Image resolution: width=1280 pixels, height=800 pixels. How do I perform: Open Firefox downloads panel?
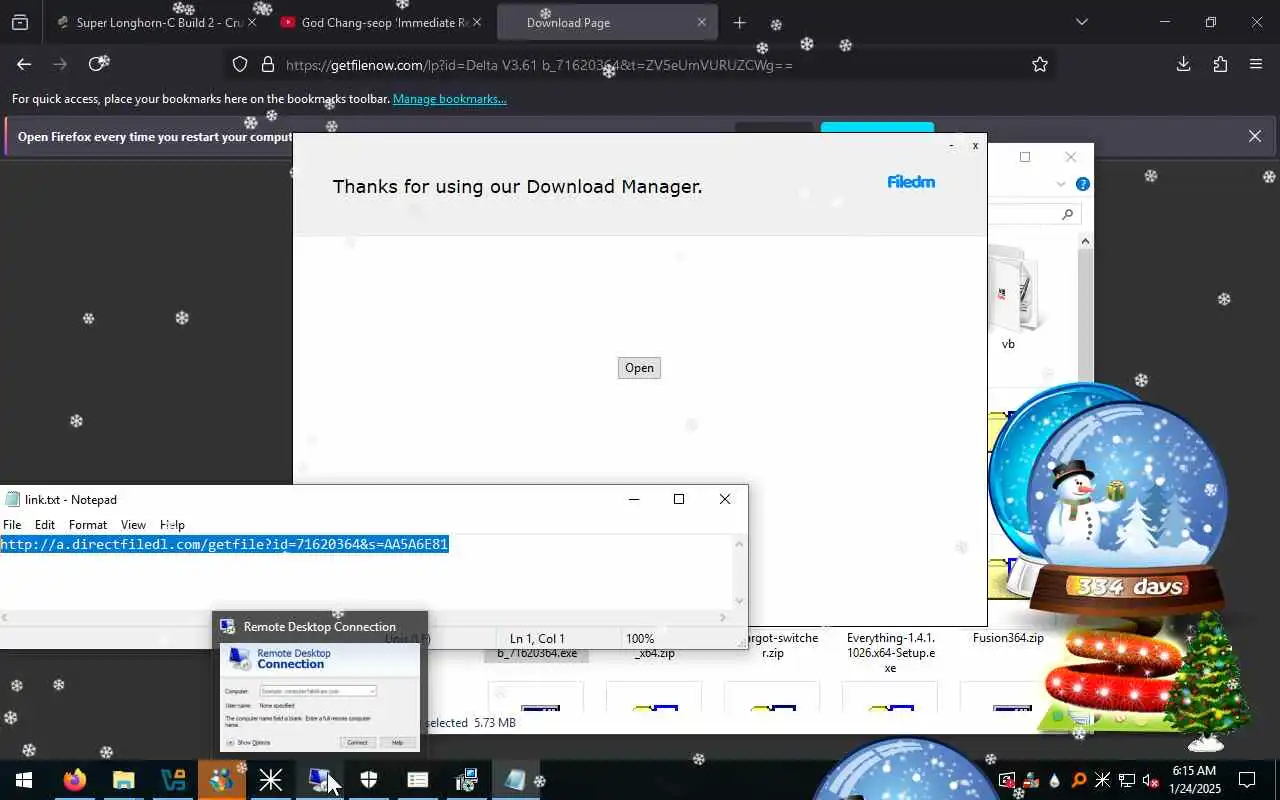coord(1183,64)
